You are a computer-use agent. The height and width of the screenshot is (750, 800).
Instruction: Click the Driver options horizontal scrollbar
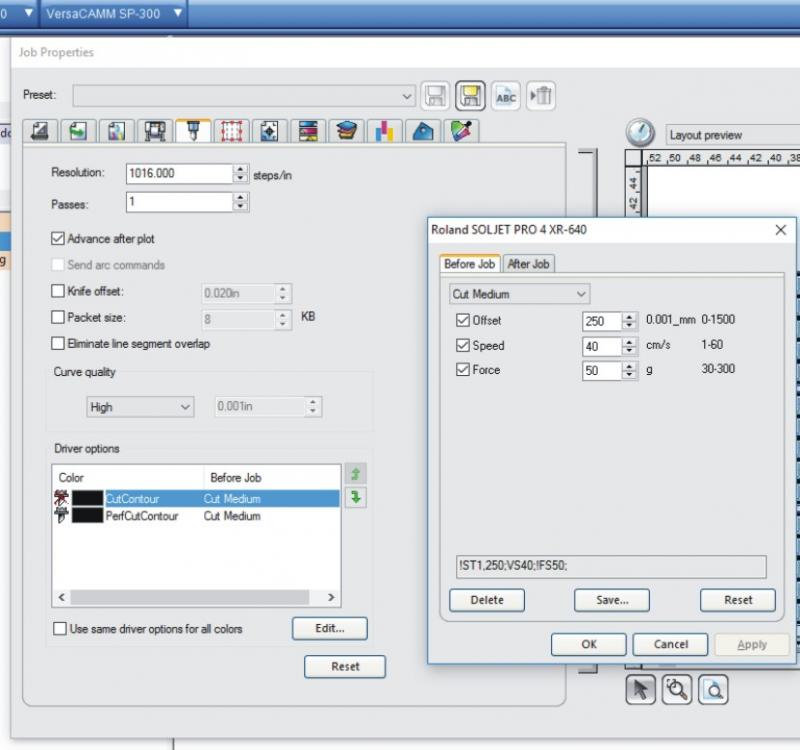click(x=190, y=597)
